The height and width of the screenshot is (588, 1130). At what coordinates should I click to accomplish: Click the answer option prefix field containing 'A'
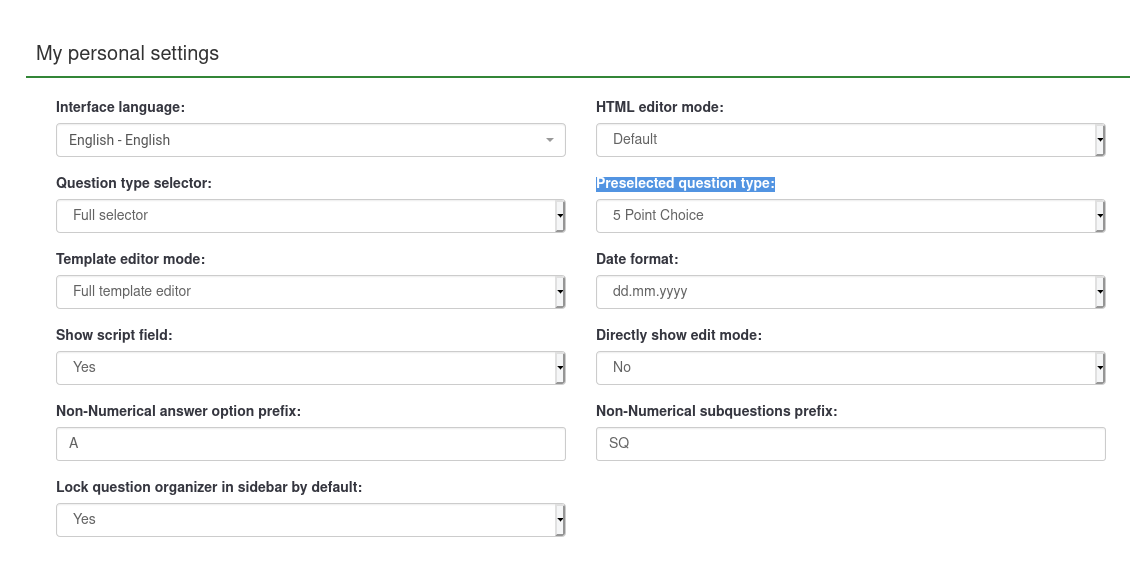310,444
